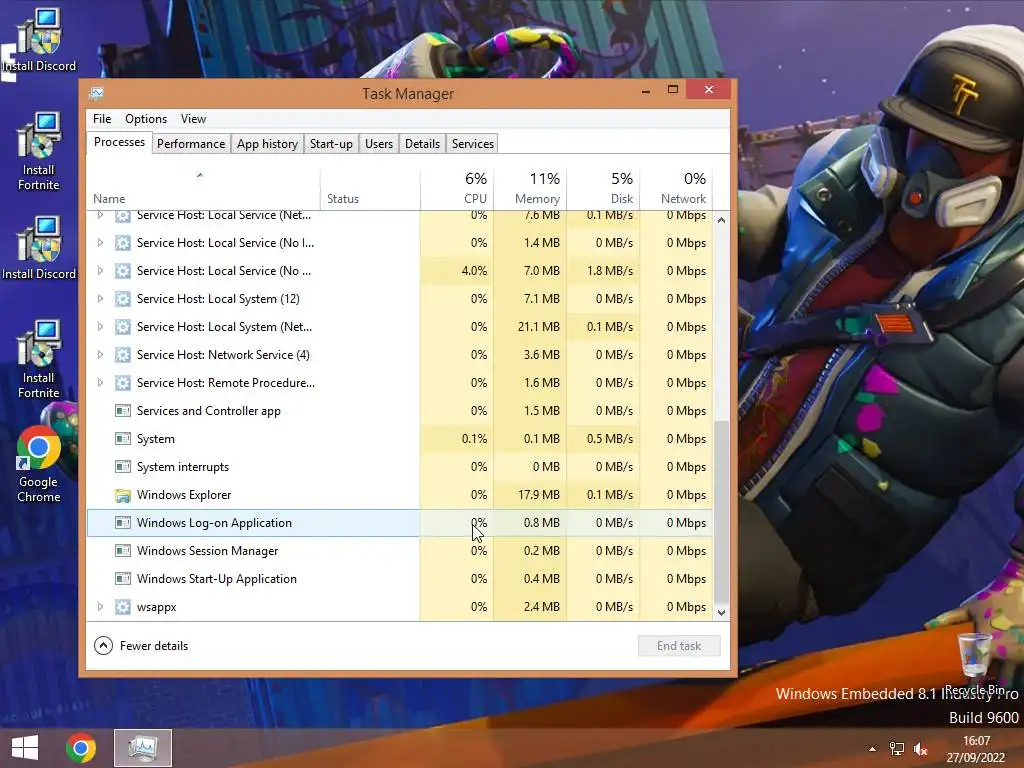Screen dimensions: 1024x768
Task: Open the Install Discord icon above Fortnite bottom
Action: click(x=39, y=248)
